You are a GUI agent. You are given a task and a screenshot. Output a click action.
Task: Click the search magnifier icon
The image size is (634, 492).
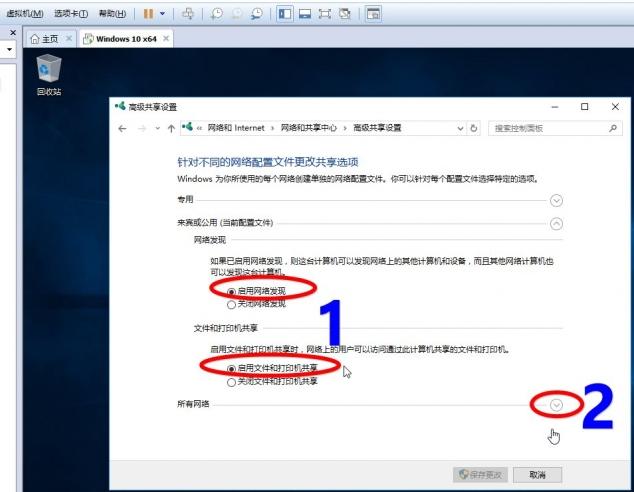(x=613, y=128)
